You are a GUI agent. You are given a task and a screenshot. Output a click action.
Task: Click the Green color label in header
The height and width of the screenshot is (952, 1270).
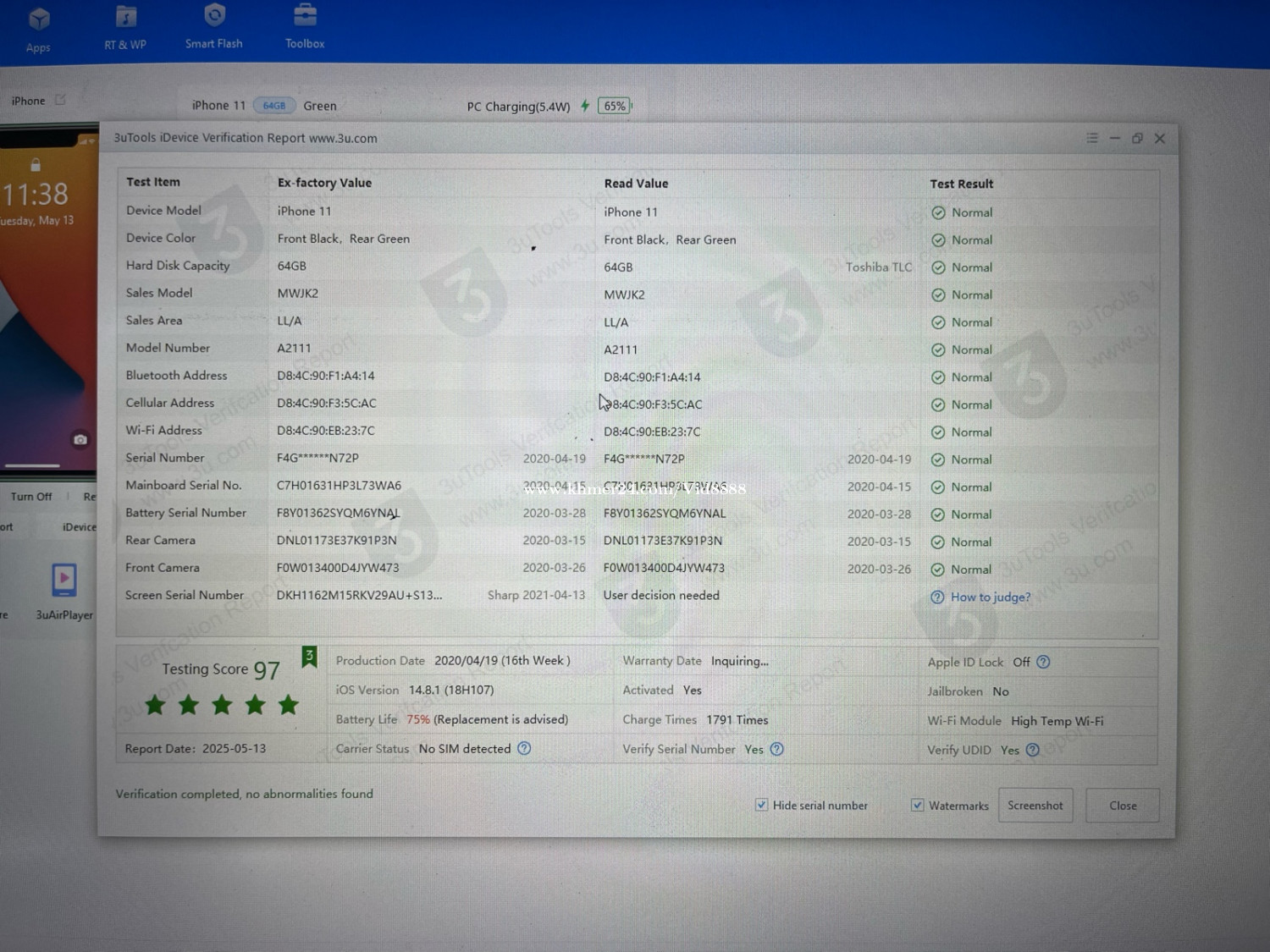pos(320,106)
